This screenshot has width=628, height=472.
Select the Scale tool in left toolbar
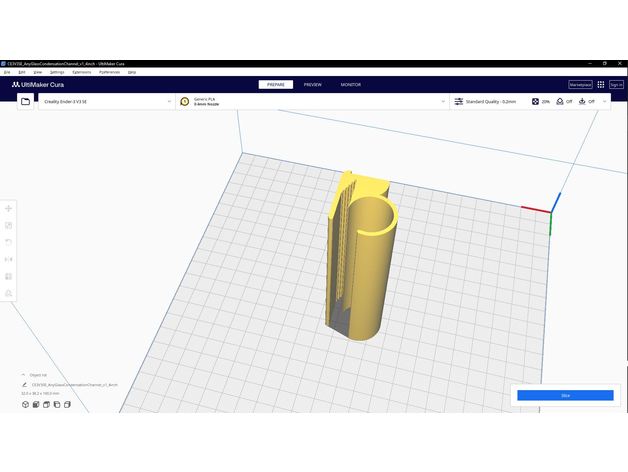click(x=9, y=225)
